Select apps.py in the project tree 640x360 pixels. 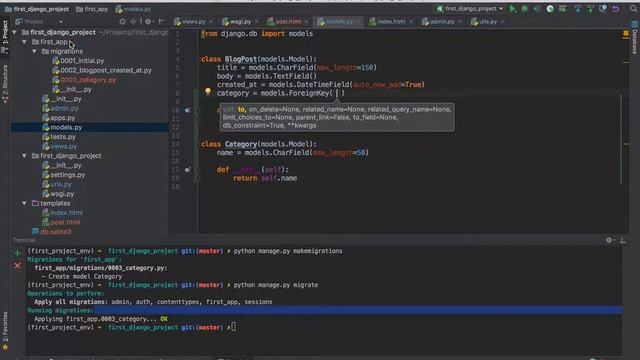click(x=59, y=118)
